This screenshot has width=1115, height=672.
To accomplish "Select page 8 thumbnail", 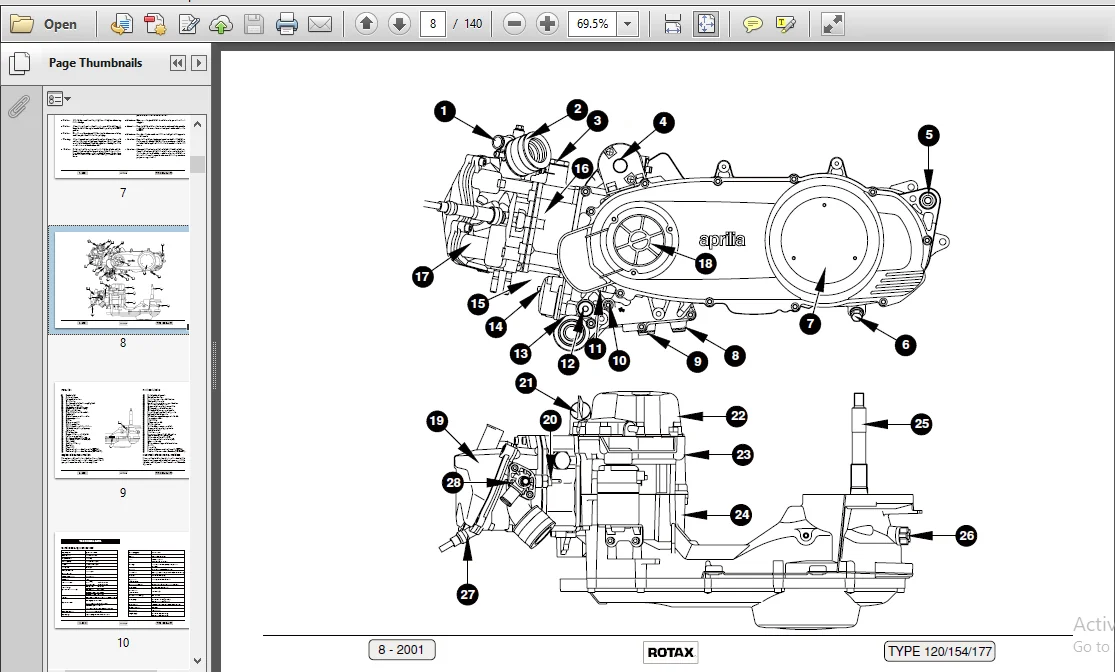I will click(x=122, y=280).
